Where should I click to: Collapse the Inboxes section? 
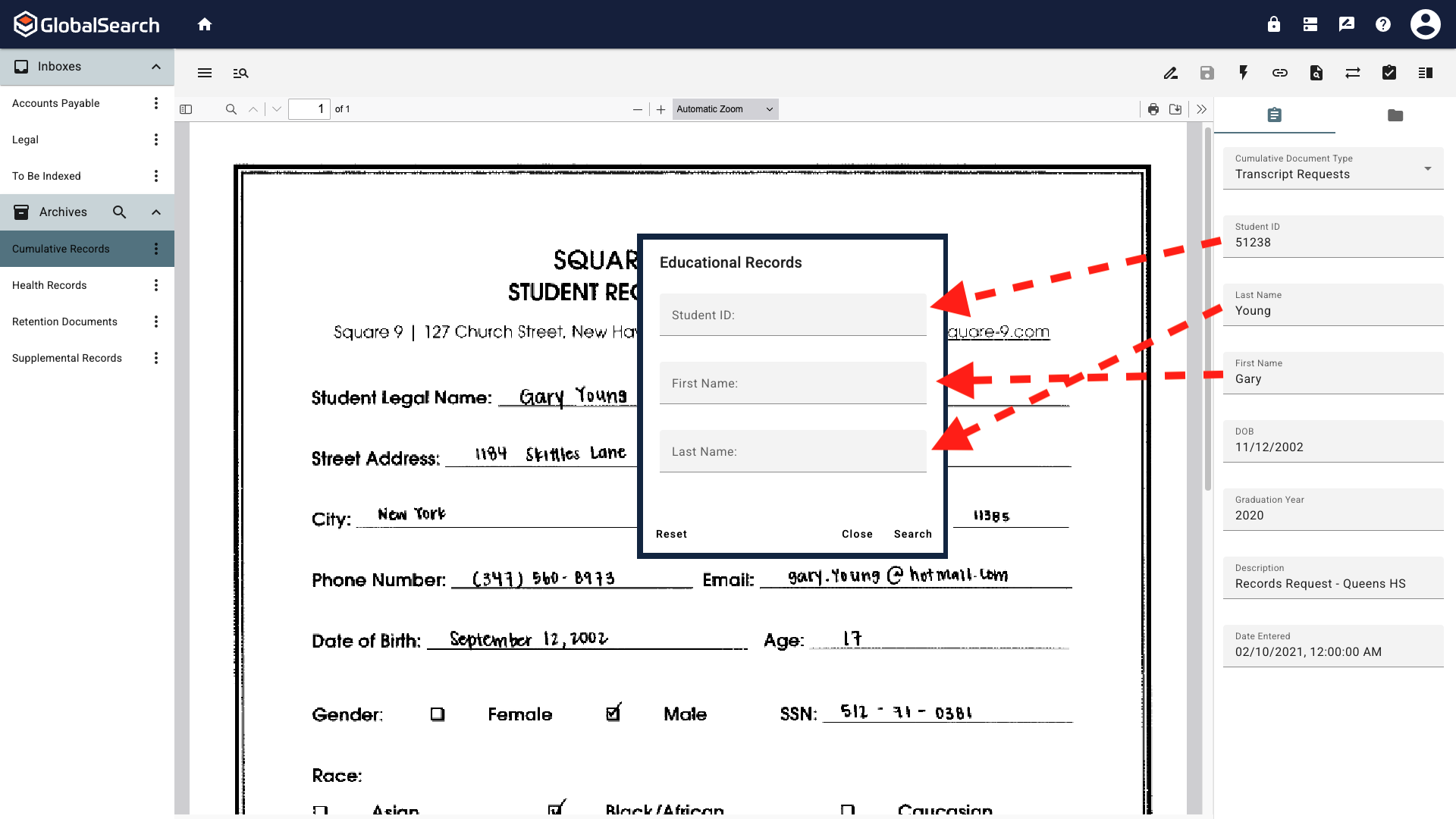(x=155, y=67)
